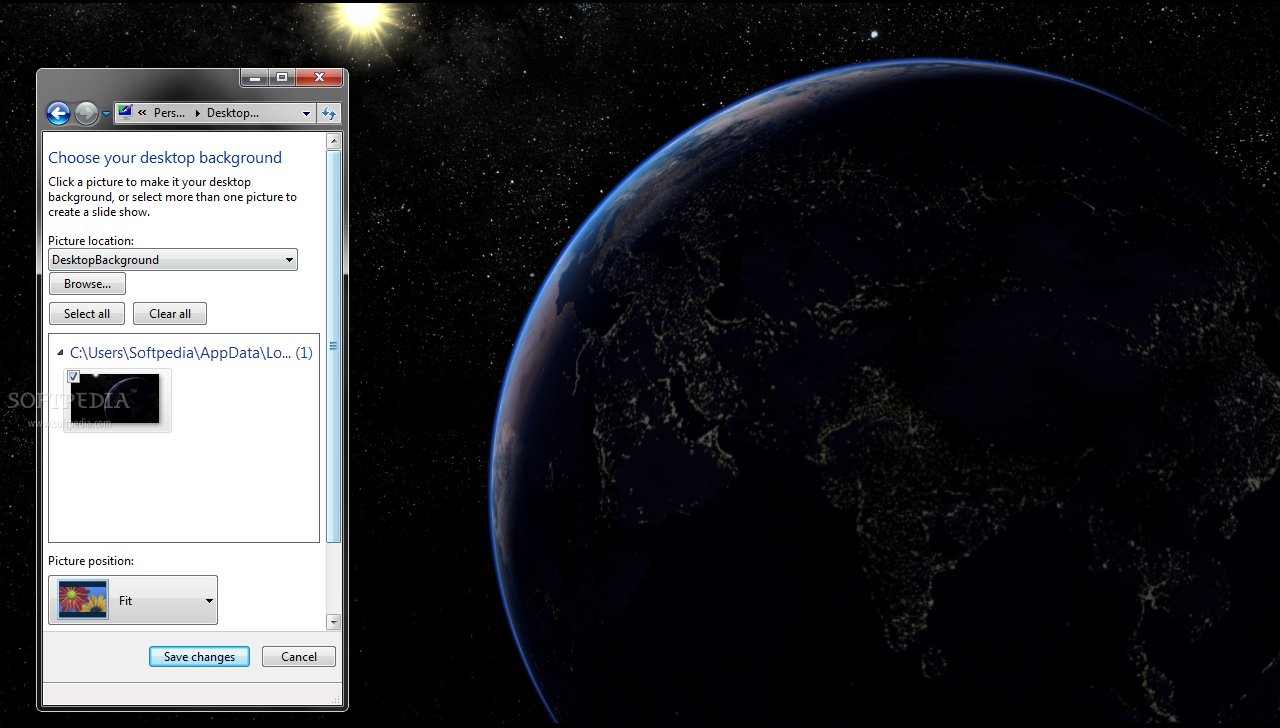Click the Browse... button
1280x728 pixels.
tap(87, 284)
